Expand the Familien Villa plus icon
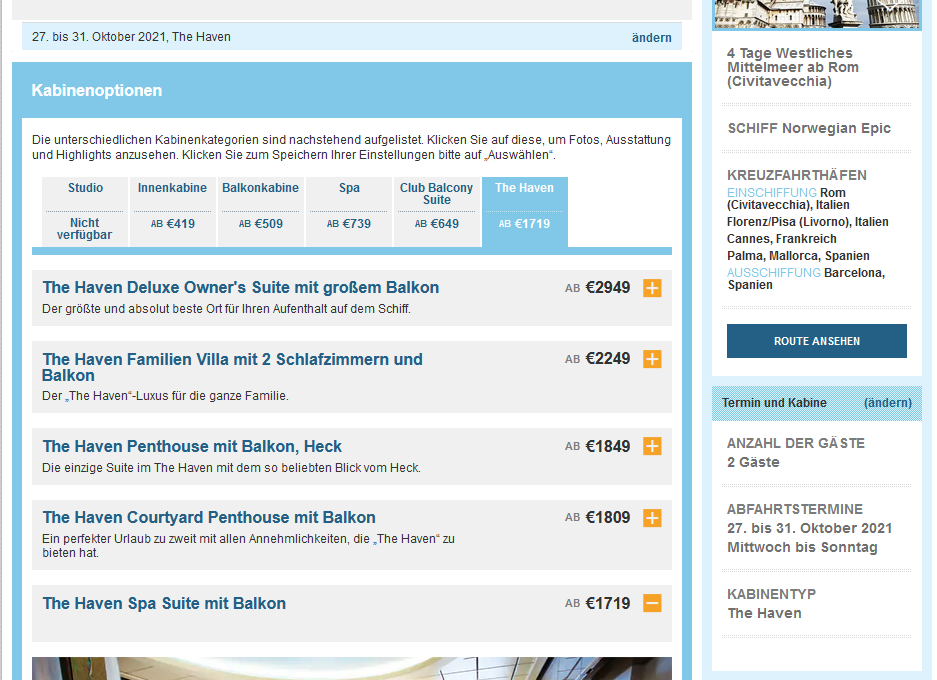Screen dimensions: 937x680 point(652,359)
